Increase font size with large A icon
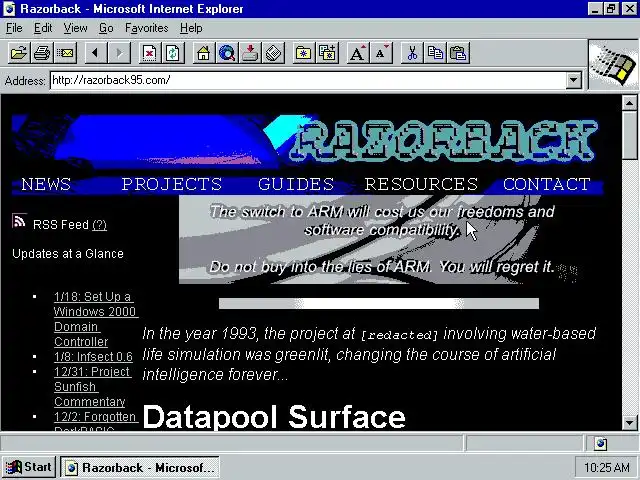Image resolution: width=640 pixels, height=480 pixels. coord(358,53)
